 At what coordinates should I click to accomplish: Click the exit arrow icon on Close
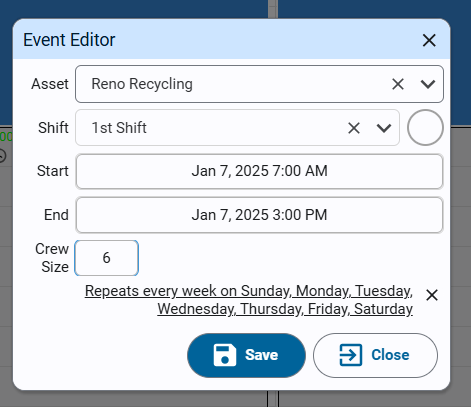point(351,355)
